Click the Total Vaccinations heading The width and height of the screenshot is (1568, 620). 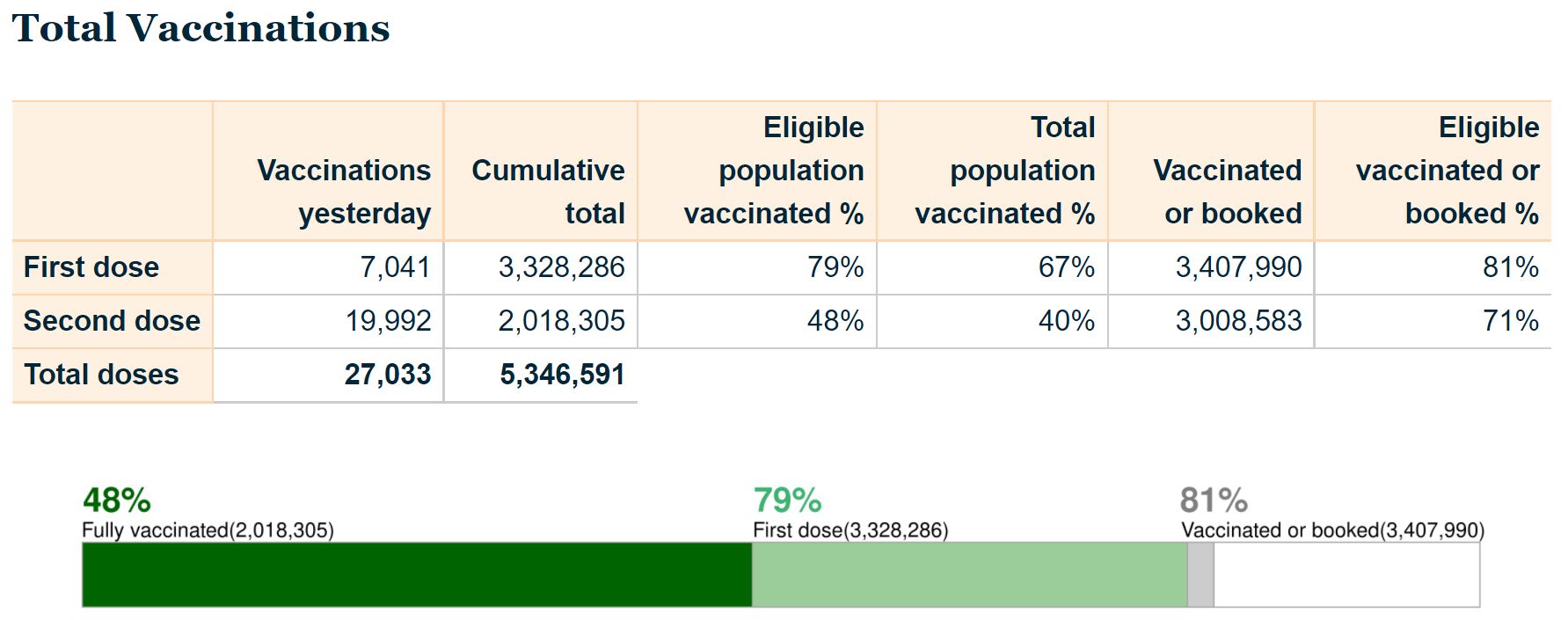201,28
